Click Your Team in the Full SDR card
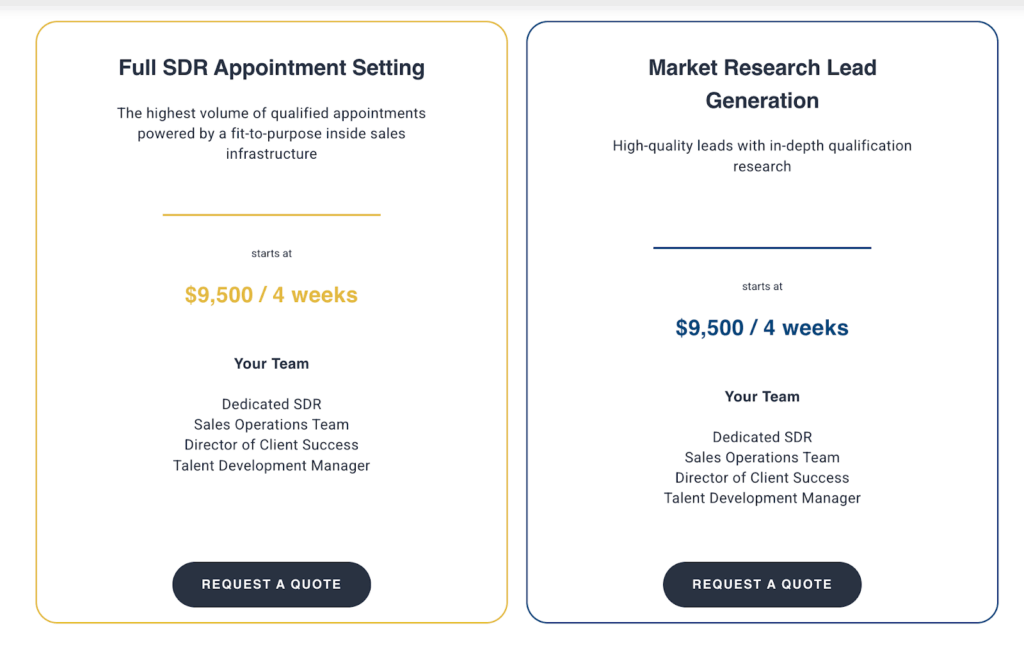Viewport: 1024px width, 649px height. (271, 364)
